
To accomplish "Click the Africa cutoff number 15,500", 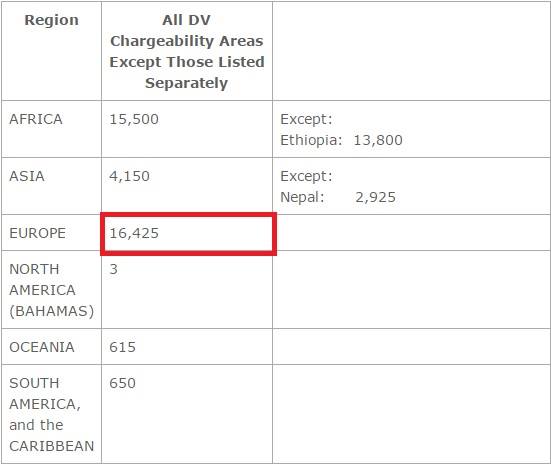I will tap(134, 119).
